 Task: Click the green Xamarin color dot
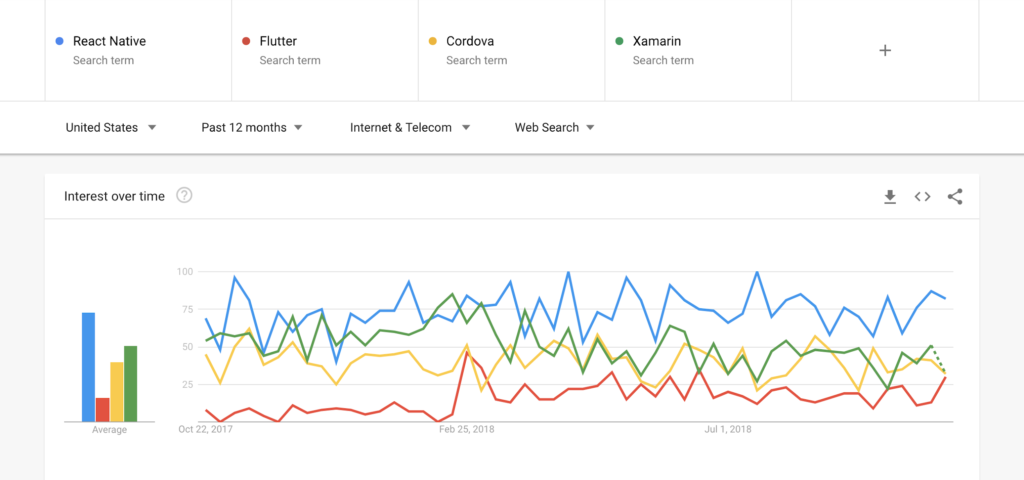619,42
